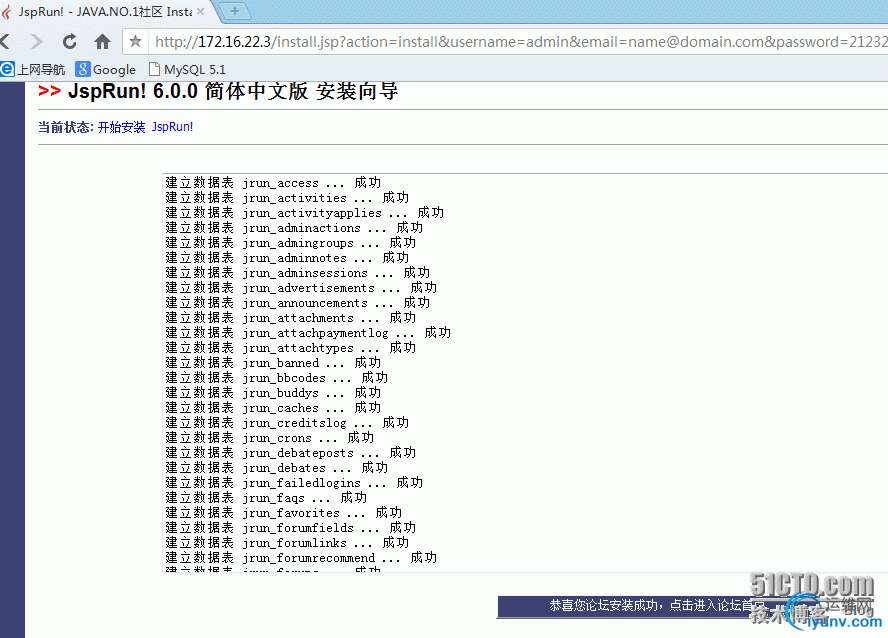Close the JspRun! browser tab

pos(200,11)
